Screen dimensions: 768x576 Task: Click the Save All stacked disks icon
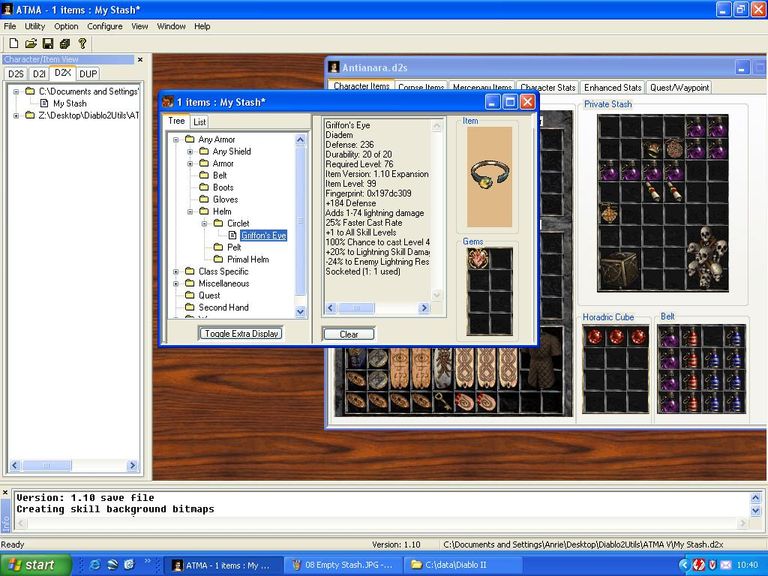coord(65,44)
